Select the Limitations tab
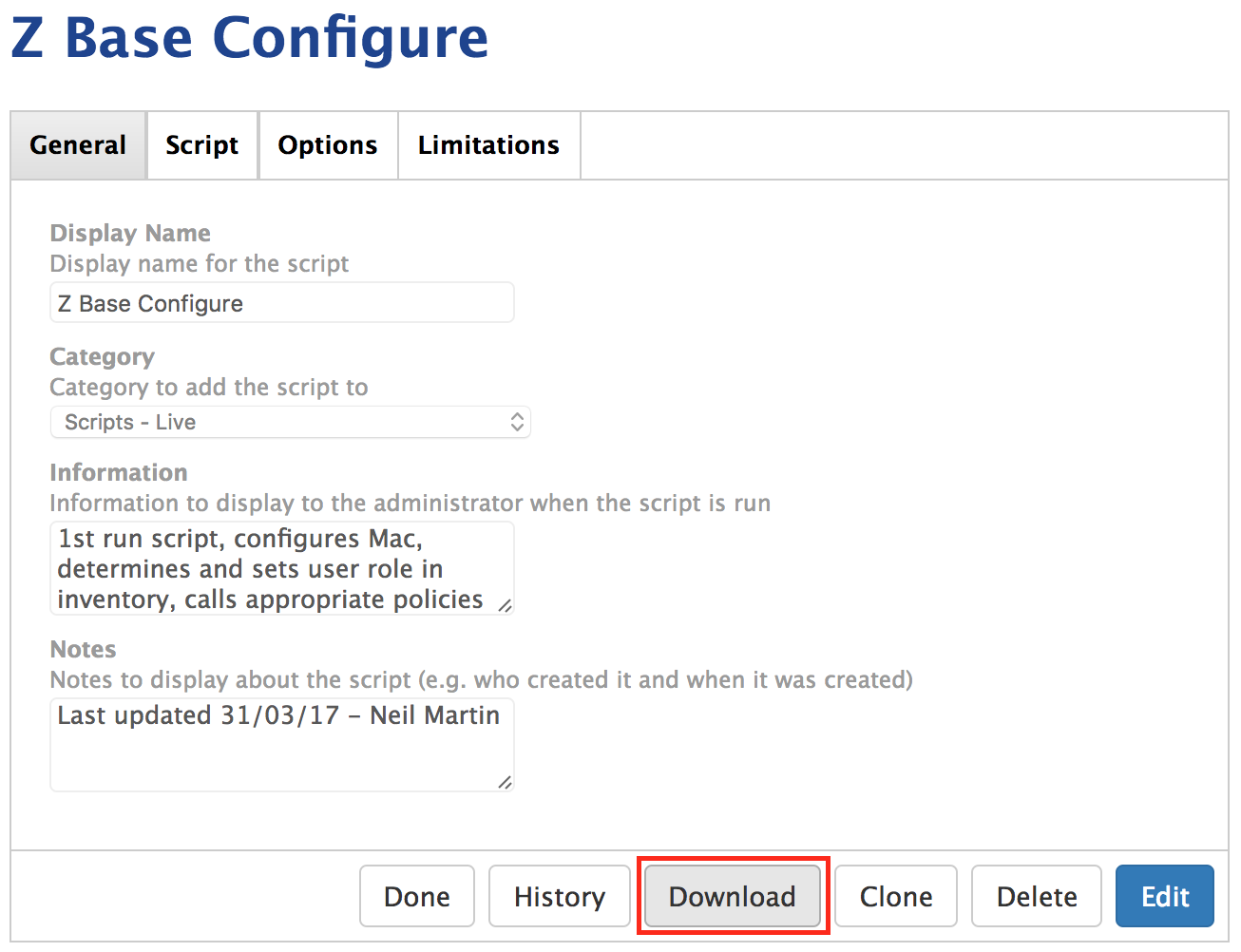The image size is (1241, 952). tap(488, 145)
